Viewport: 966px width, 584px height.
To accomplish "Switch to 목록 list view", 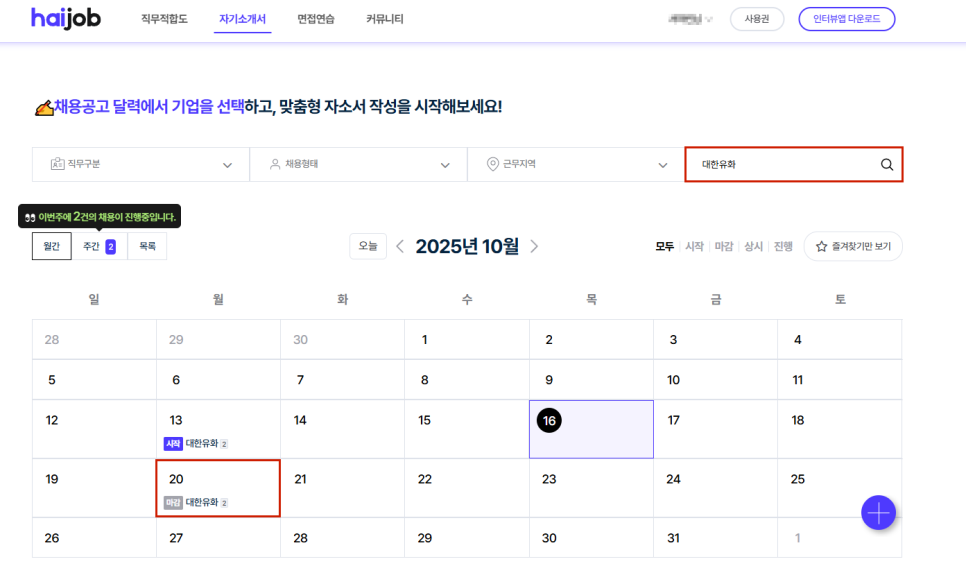I will 147,246.
